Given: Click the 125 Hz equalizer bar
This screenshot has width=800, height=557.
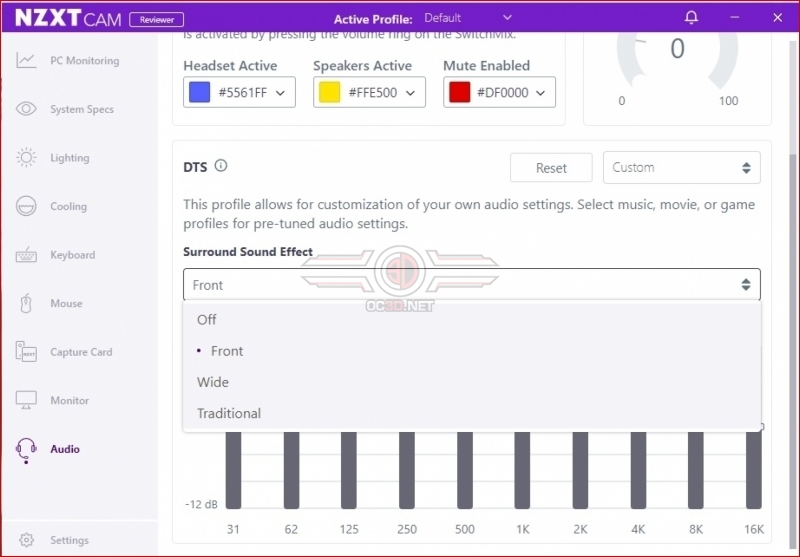Looking at the screenshot, I should 349,470.
